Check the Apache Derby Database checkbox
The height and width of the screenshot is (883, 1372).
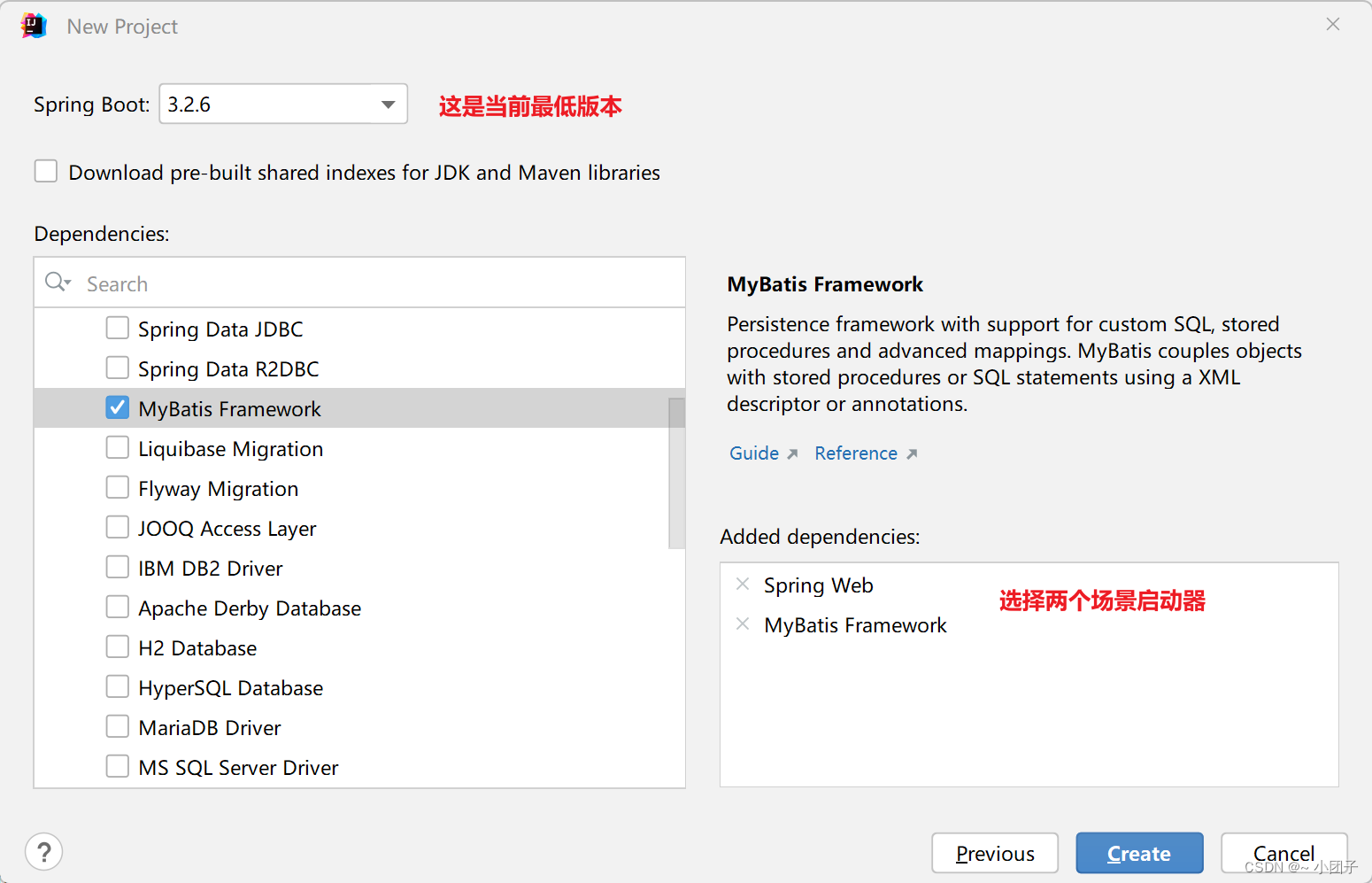click(117, 607)
